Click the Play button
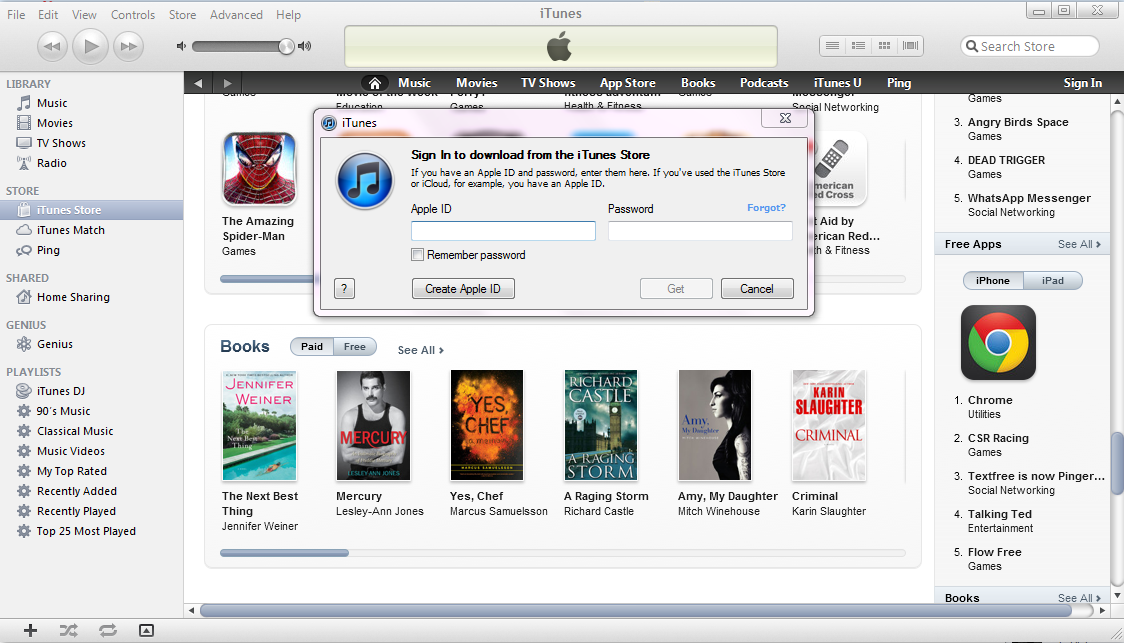 pos(90,47)
